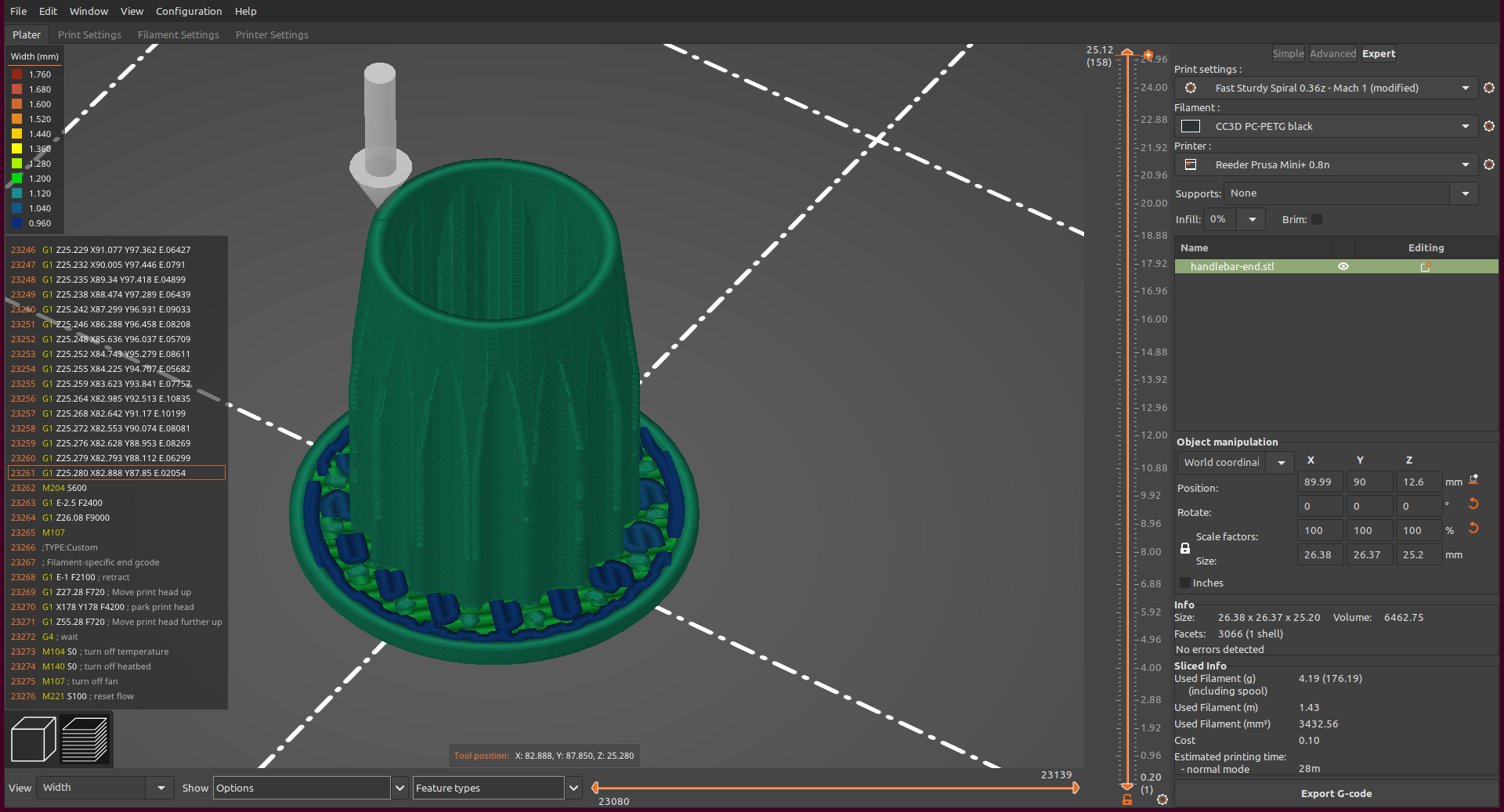Switch to the Print Settings tab
Screen dimensions: 1504x812
(89, 34)
